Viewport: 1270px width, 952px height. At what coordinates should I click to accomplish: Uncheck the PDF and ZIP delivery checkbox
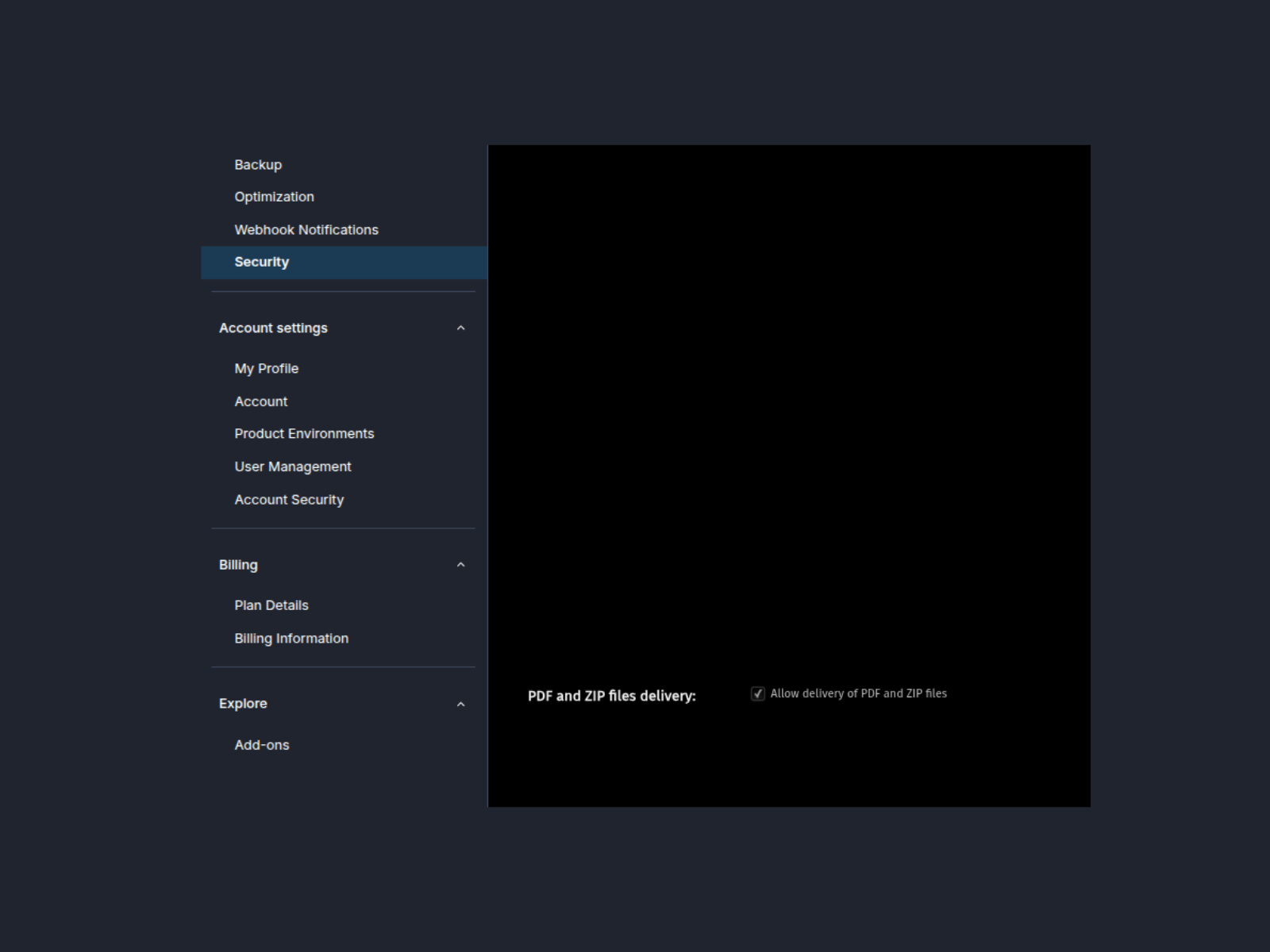(x=758, y=694)
